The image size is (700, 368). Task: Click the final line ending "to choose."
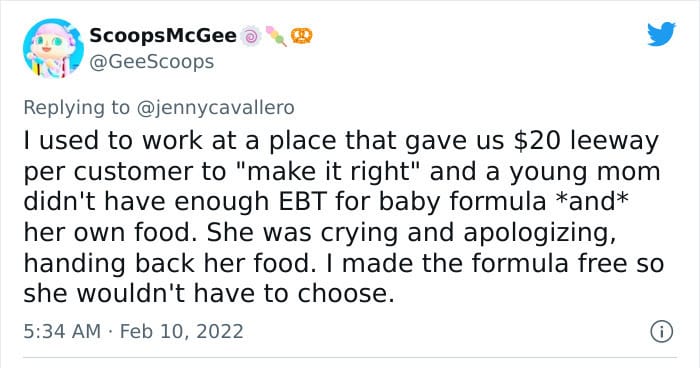click(209, 294)
